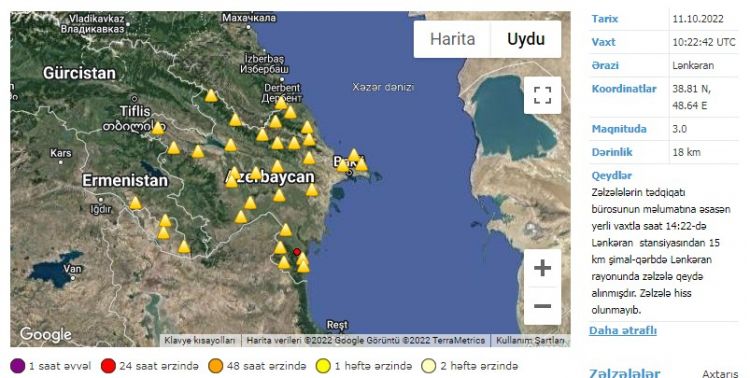This screenshot has width=750, height=378.
Task: Open the Daha ətraflı link
Action: (x=623, y=330)
